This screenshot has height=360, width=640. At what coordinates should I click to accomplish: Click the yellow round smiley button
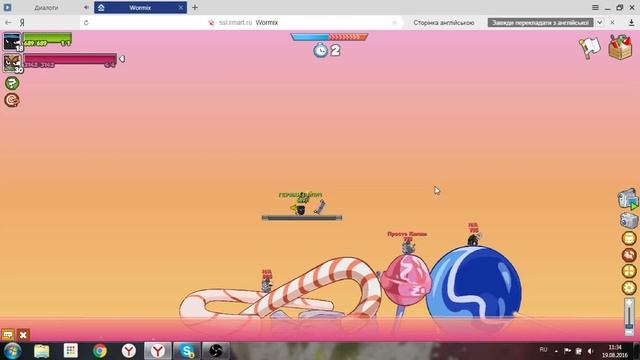click(629, 238)
